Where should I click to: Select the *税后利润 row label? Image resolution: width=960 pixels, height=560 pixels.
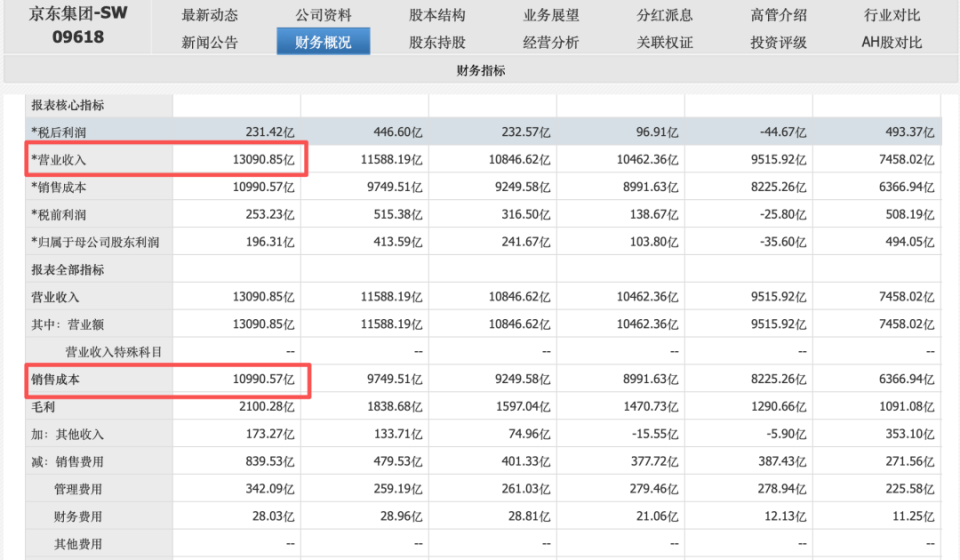point(59,132)
